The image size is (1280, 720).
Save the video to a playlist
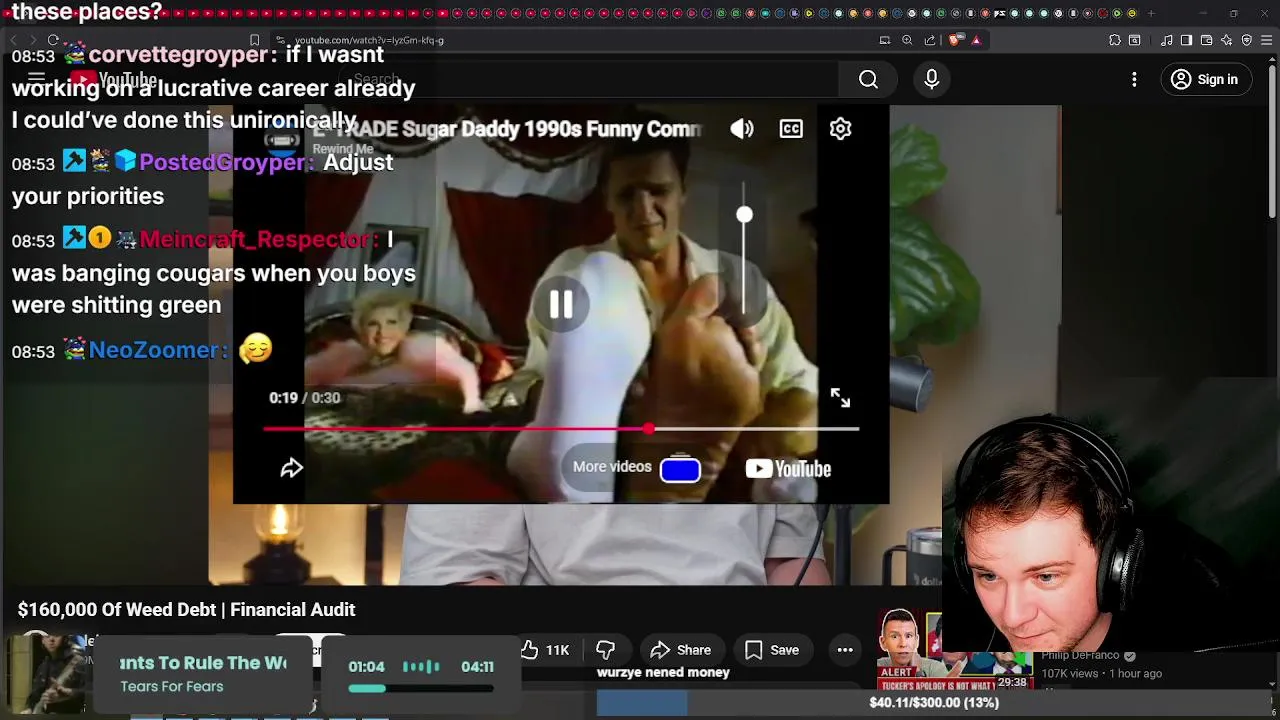click(772, 650)
